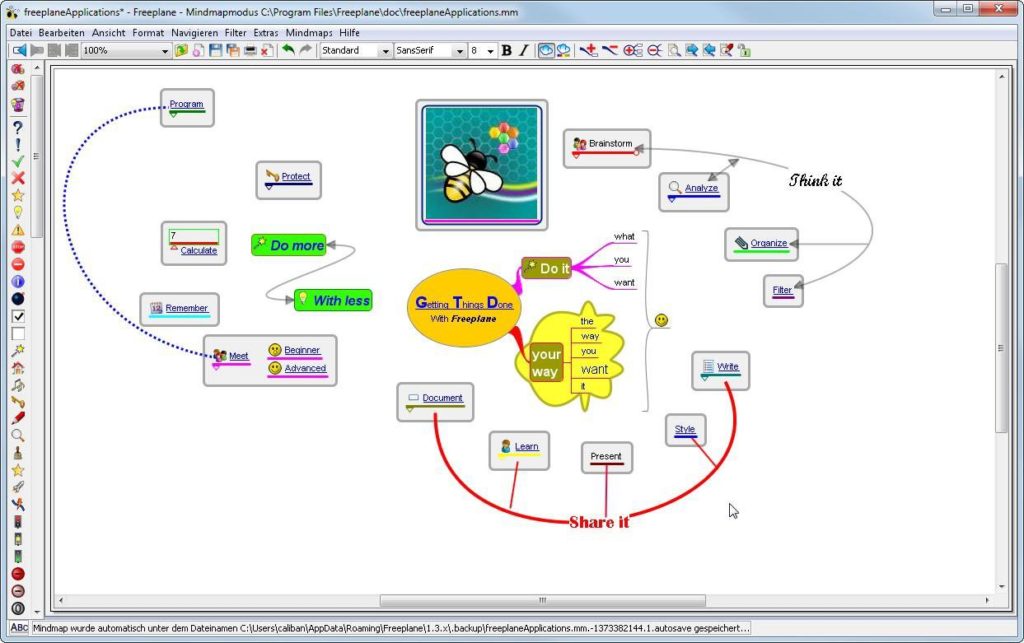The width and height of the screenshot is (1024, 643).
Task: Select the red X icon in the icon sidebar
Action: [x=18, y=179]
